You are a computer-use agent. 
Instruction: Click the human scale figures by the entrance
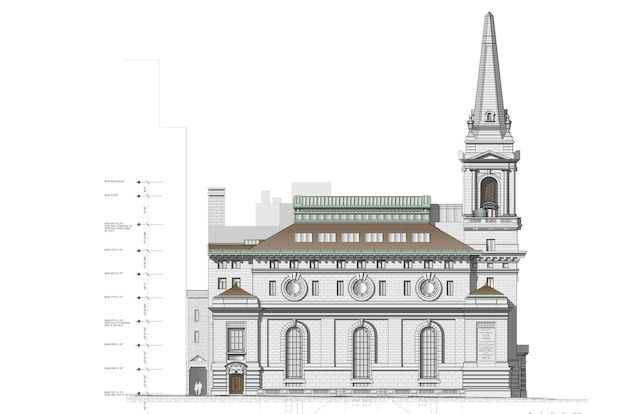(x=198, y=386)
